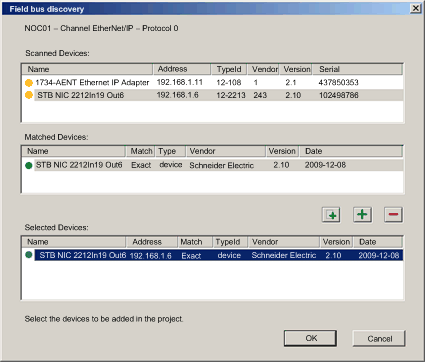Click green status dot in Matched Devices row
426x363 pixels.
pyautogui.click(x=29, y=165)
